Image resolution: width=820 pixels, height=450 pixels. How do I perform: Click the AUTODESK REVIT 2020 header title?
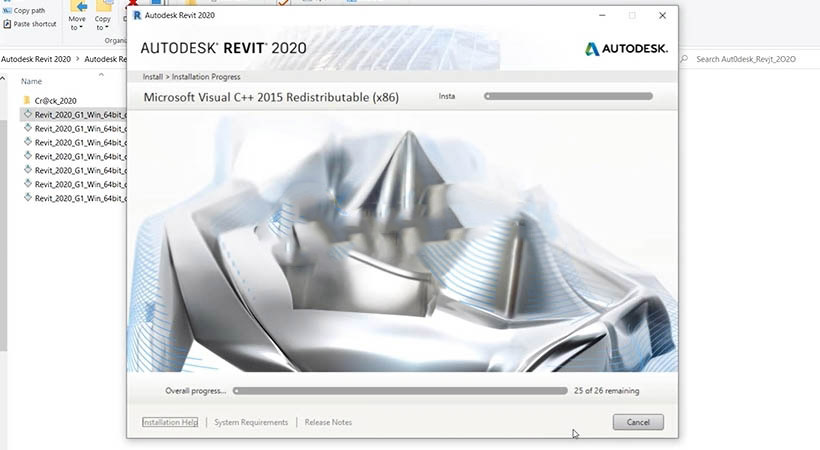(223, 48)
